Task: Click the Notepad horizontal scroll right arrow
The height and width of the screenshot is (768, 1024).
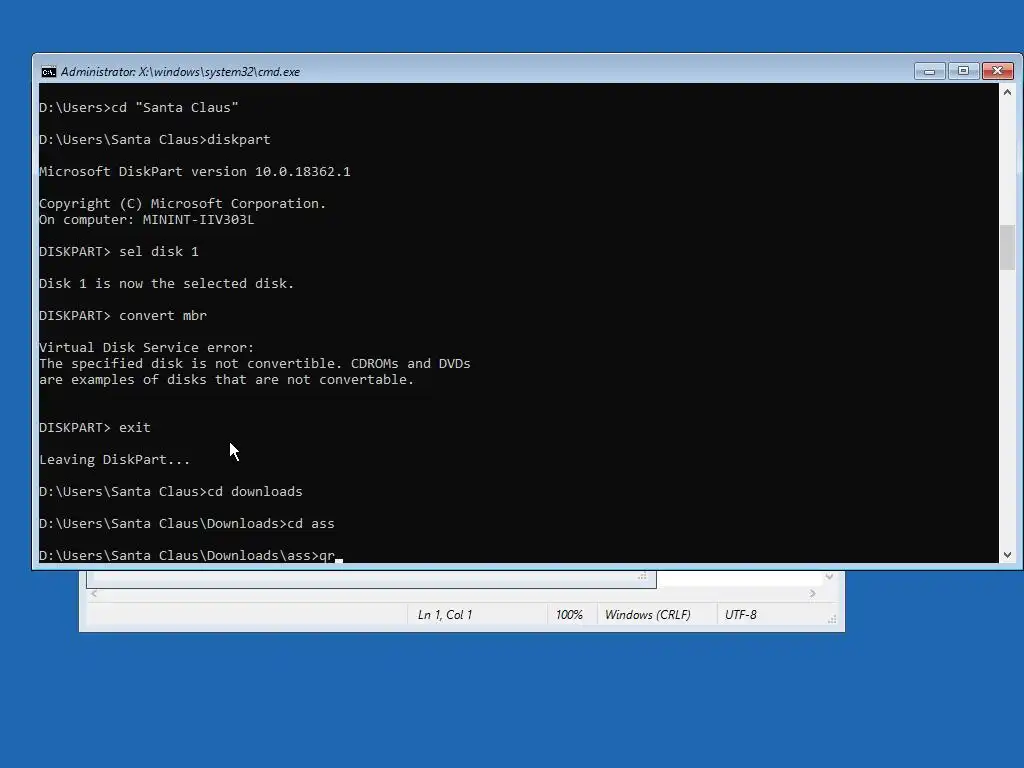Action: click(812, 594)
